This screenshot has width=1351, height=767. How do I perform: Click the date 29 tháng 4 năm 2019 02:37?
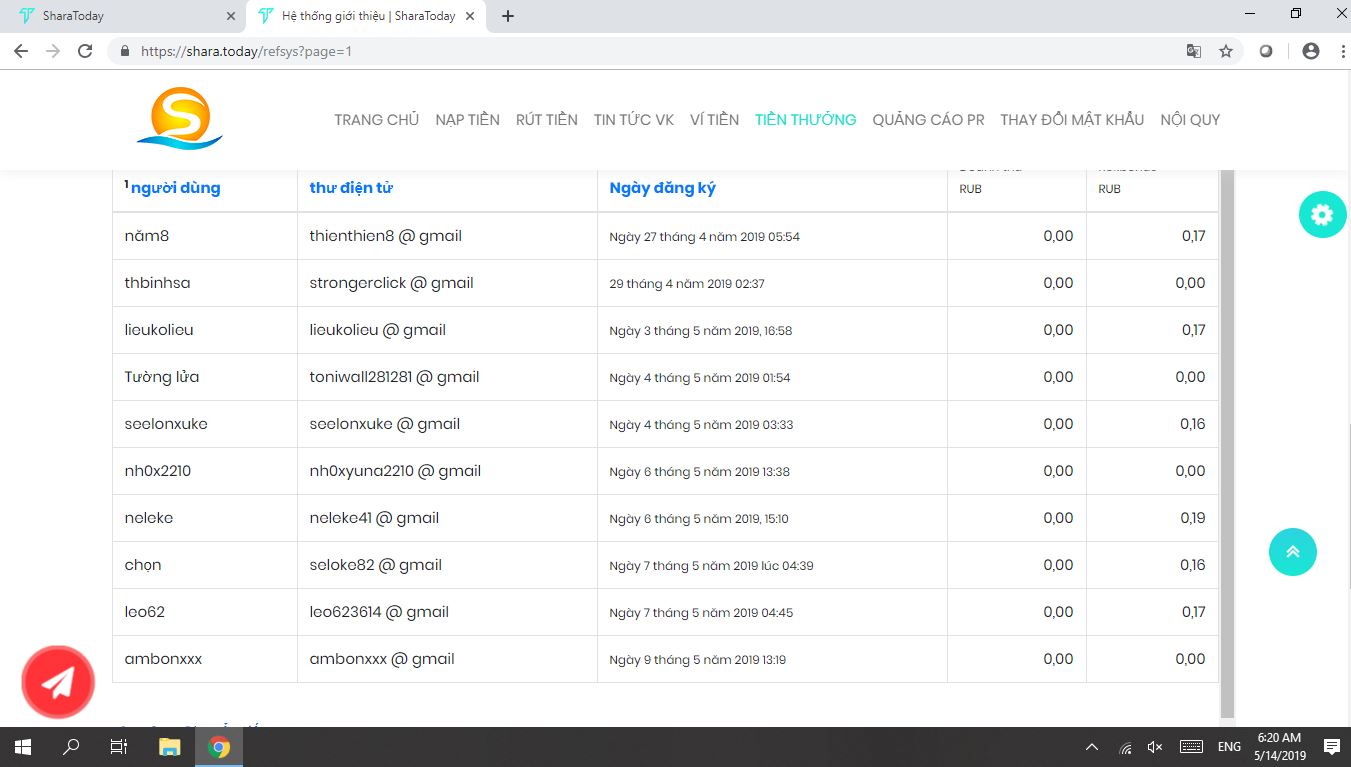pos(687,284)
